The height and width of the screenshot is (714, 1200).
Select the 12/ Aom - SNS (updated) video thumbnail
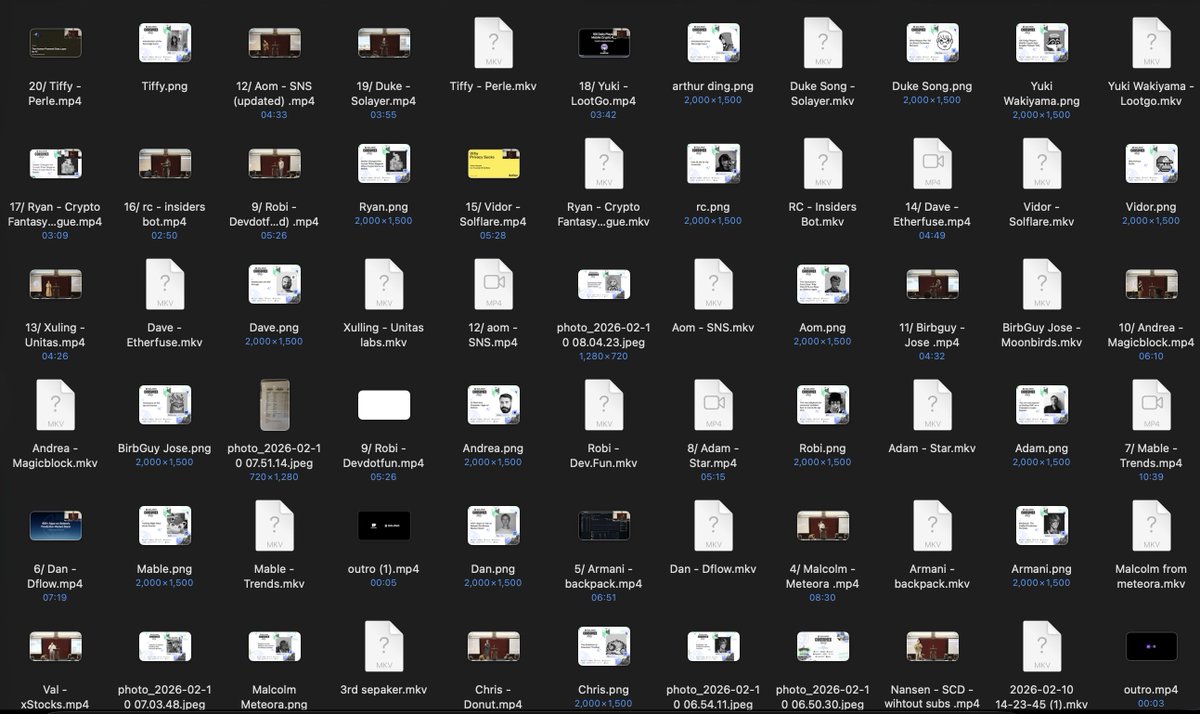274,43
